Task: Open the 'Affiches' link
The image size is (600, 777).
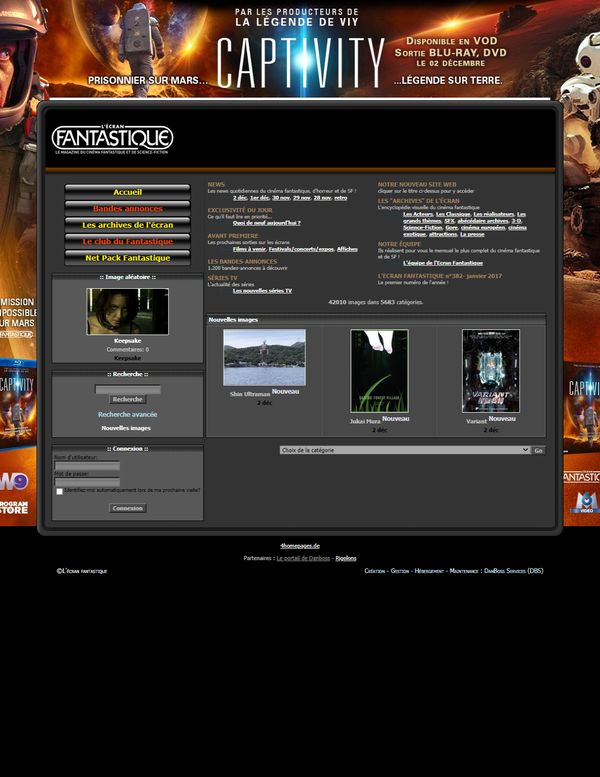Action: (347, 249)
